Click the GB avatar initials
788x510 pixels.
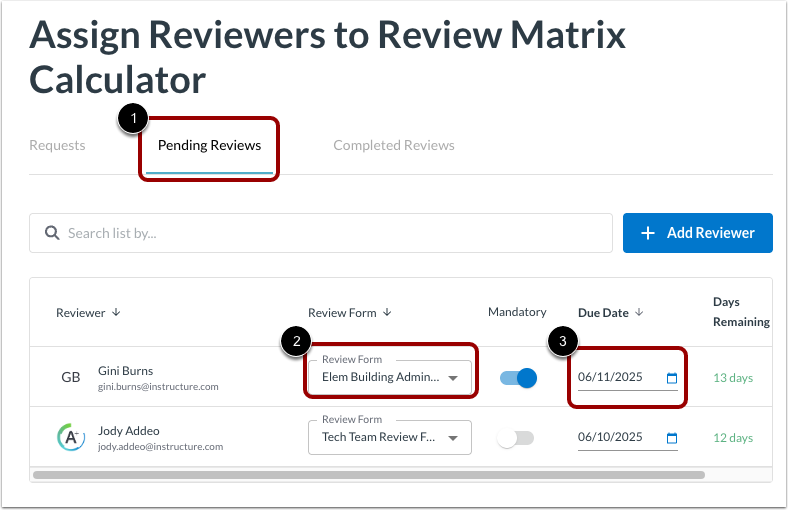point(71,377)
